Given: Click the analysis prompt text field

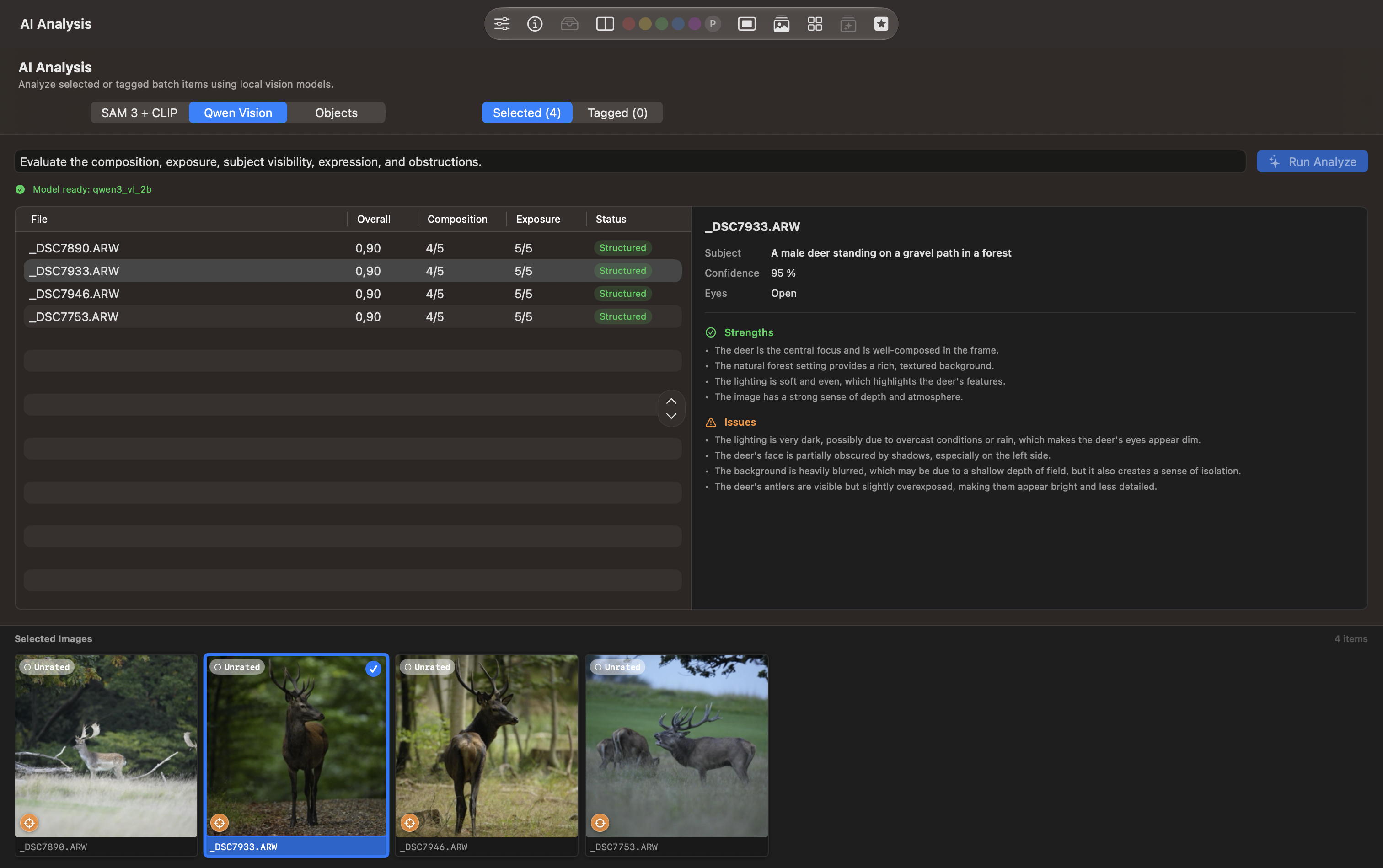Looking at the screenshot, I should coord(630,161).
